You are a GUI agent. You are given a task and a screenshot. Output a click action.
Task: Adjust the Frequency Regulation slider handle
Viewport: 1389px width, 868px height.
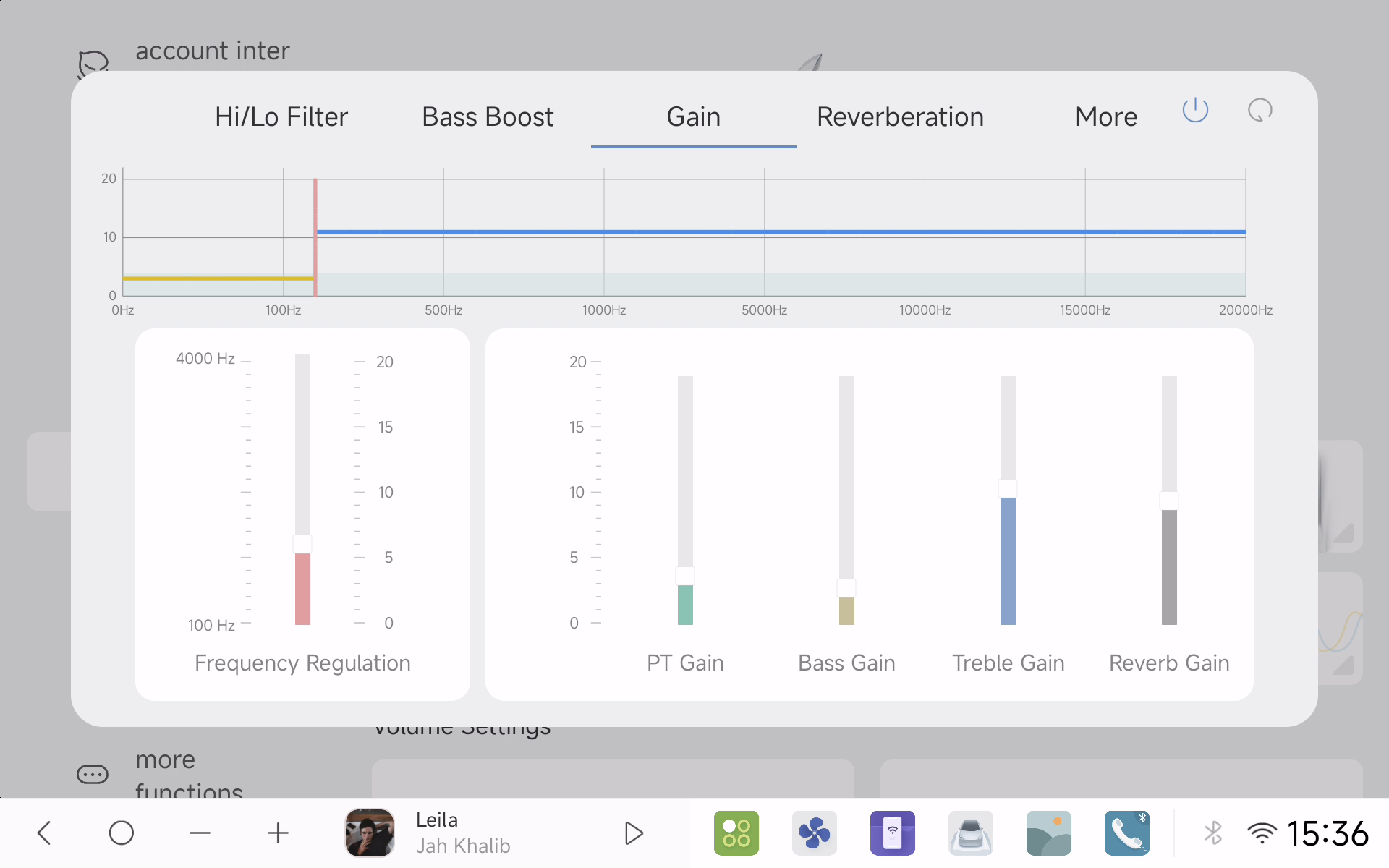302,544
